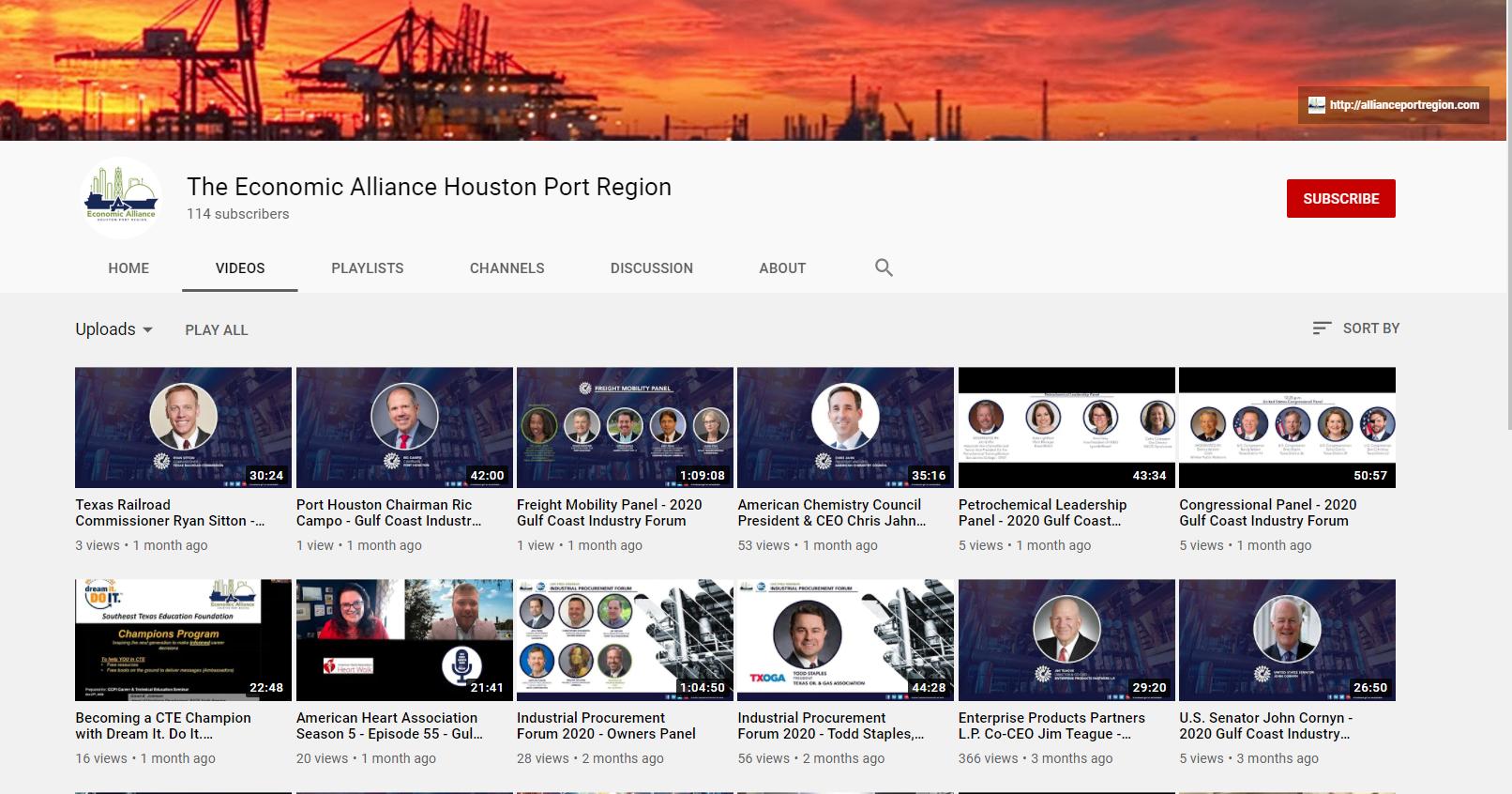
Task: Open Petrochemical Leadership Panel thumbnail
Action: click(1066, 428)
